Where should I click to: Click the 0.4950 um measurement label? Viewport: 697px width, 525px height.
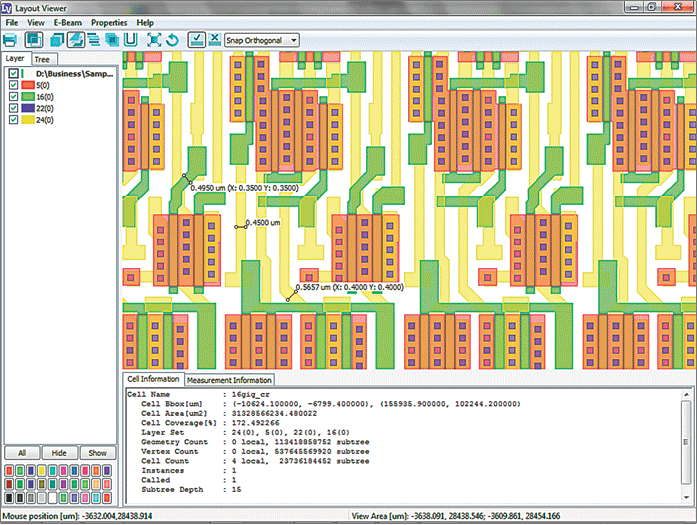click(x=244, y=188)
